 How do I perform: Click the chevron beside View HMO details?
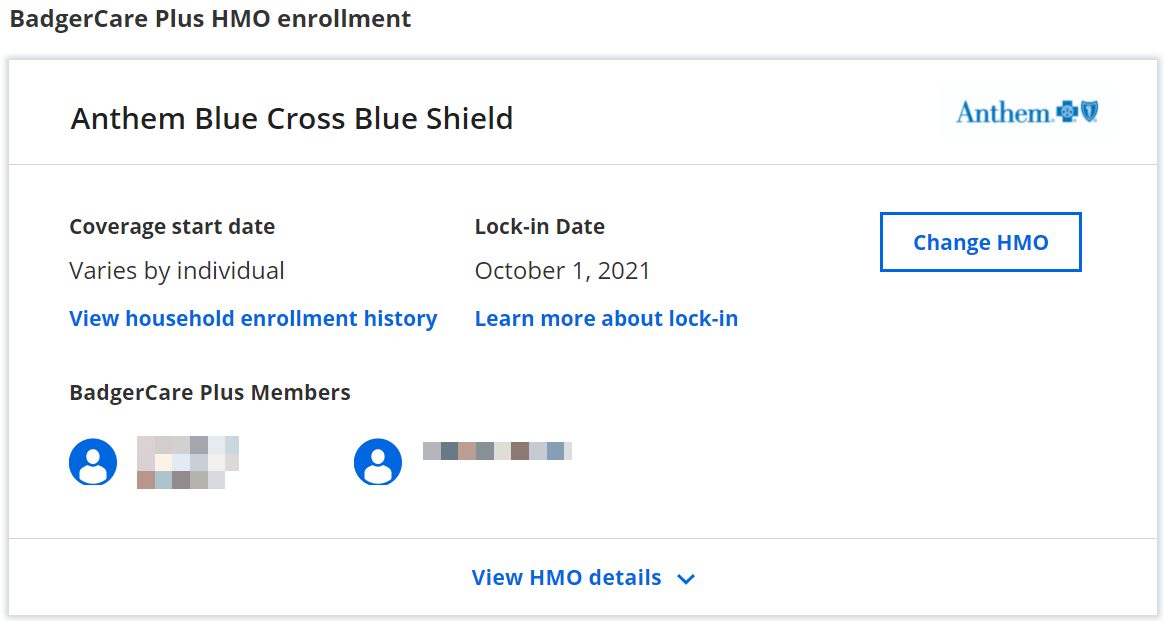click(686, 579)
